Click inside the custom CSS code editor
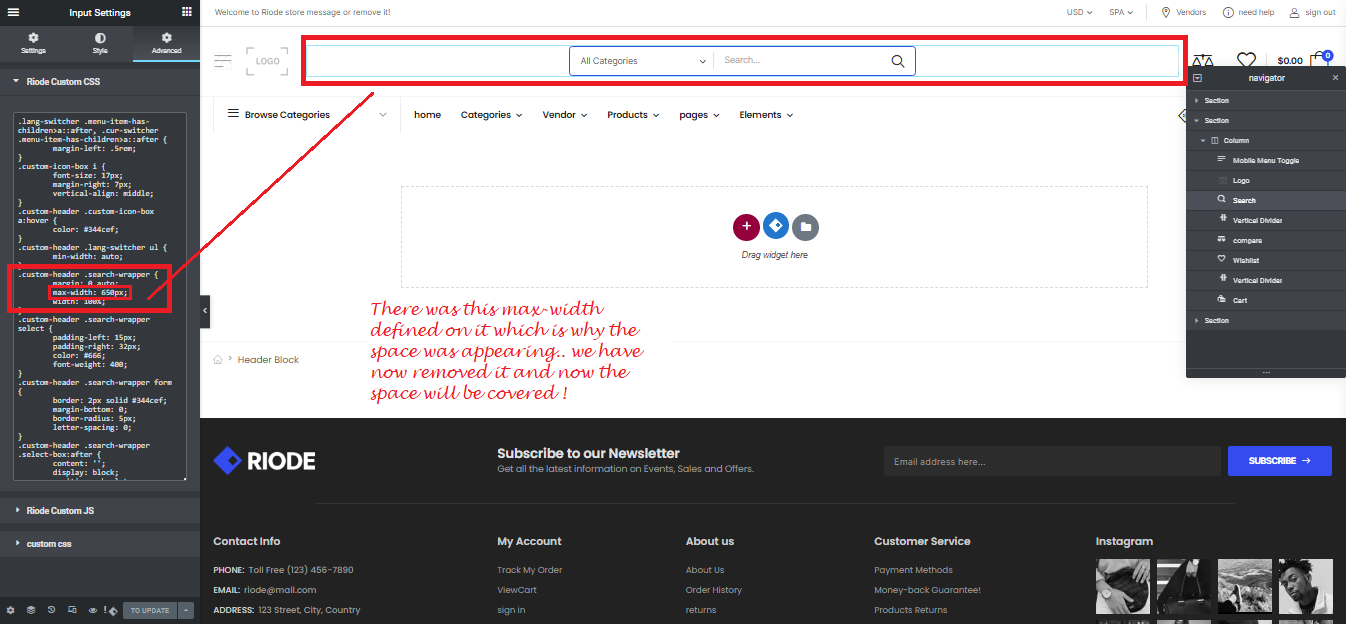Image resolution: width=1346 pixels, height=624 pixels. tap(100, 296)
